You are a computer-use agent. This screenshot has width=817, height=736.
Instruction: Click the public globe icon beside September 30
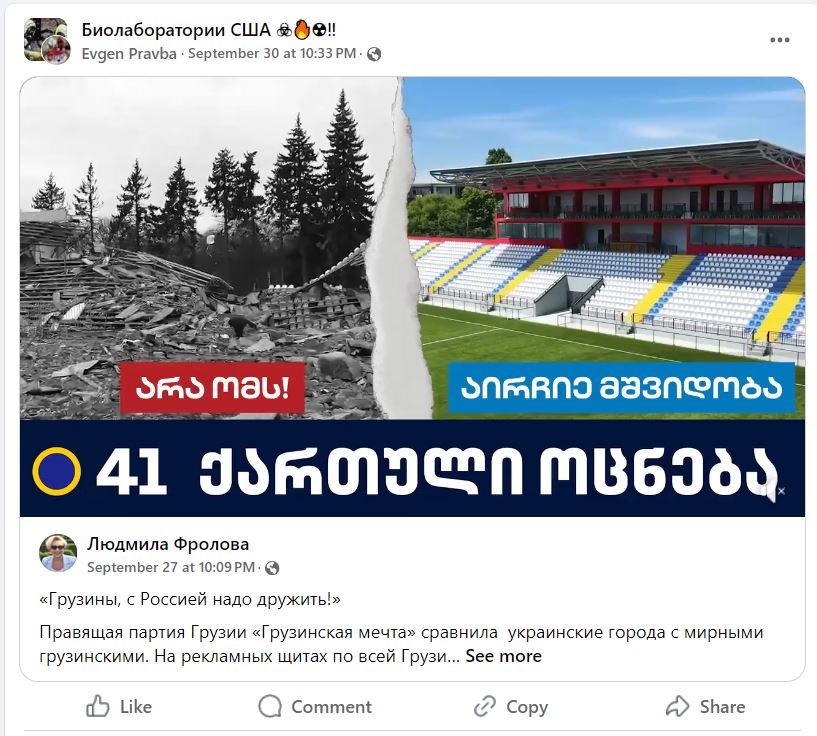[x=374, y=54]
